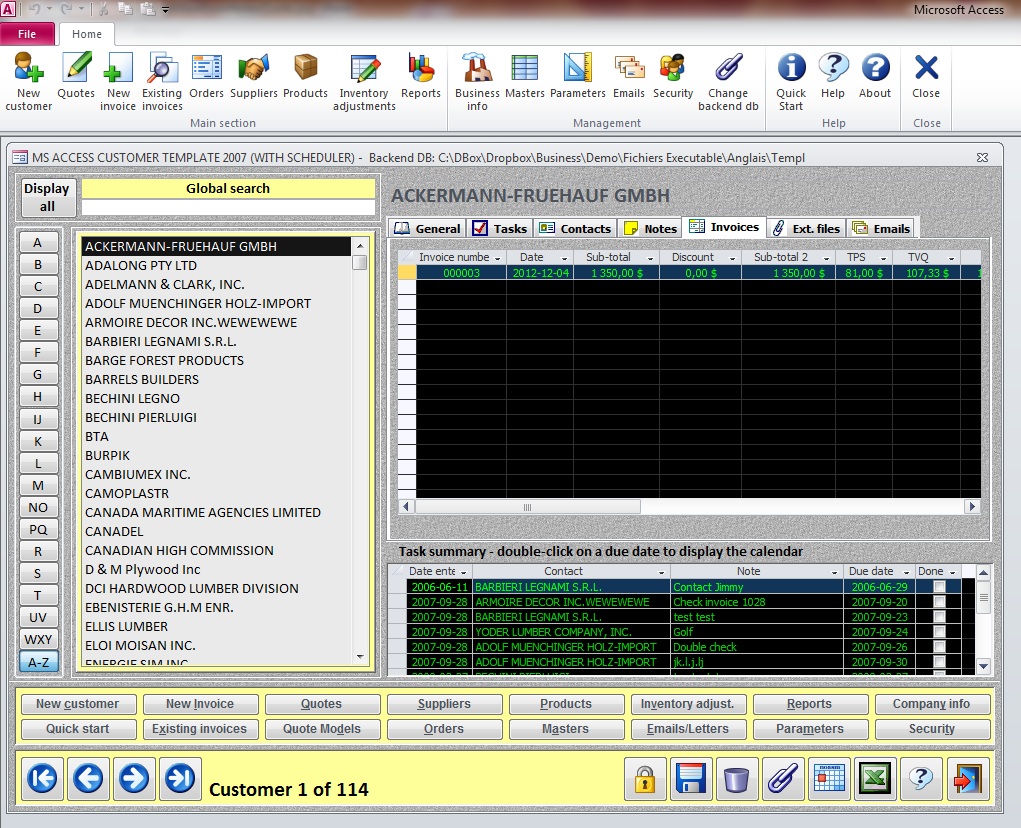Expand the Discount column dropdown arrow

[731, 258]
